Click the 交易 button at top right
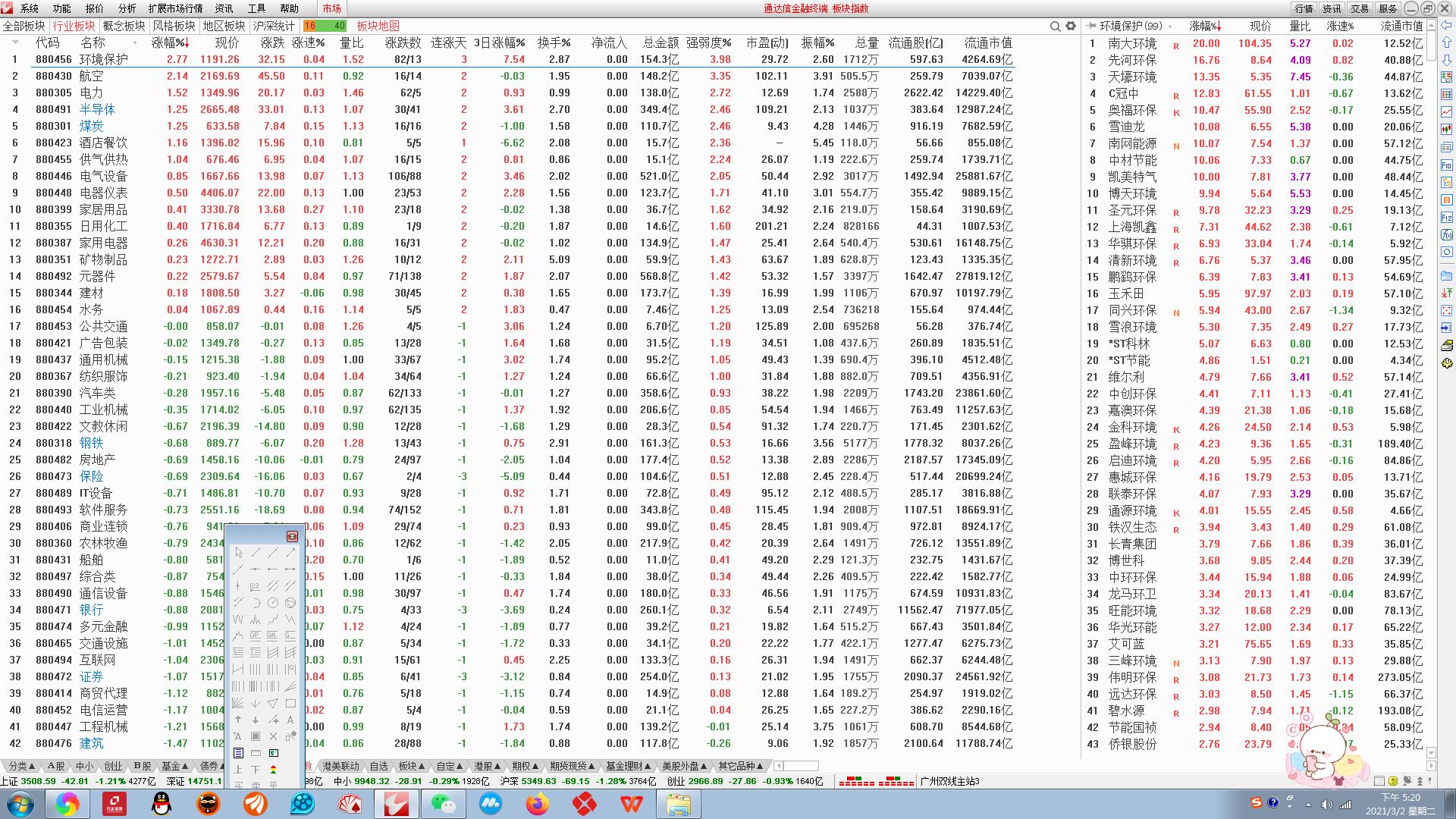This screenshot has width=1456, height=819. [1360, 8]
